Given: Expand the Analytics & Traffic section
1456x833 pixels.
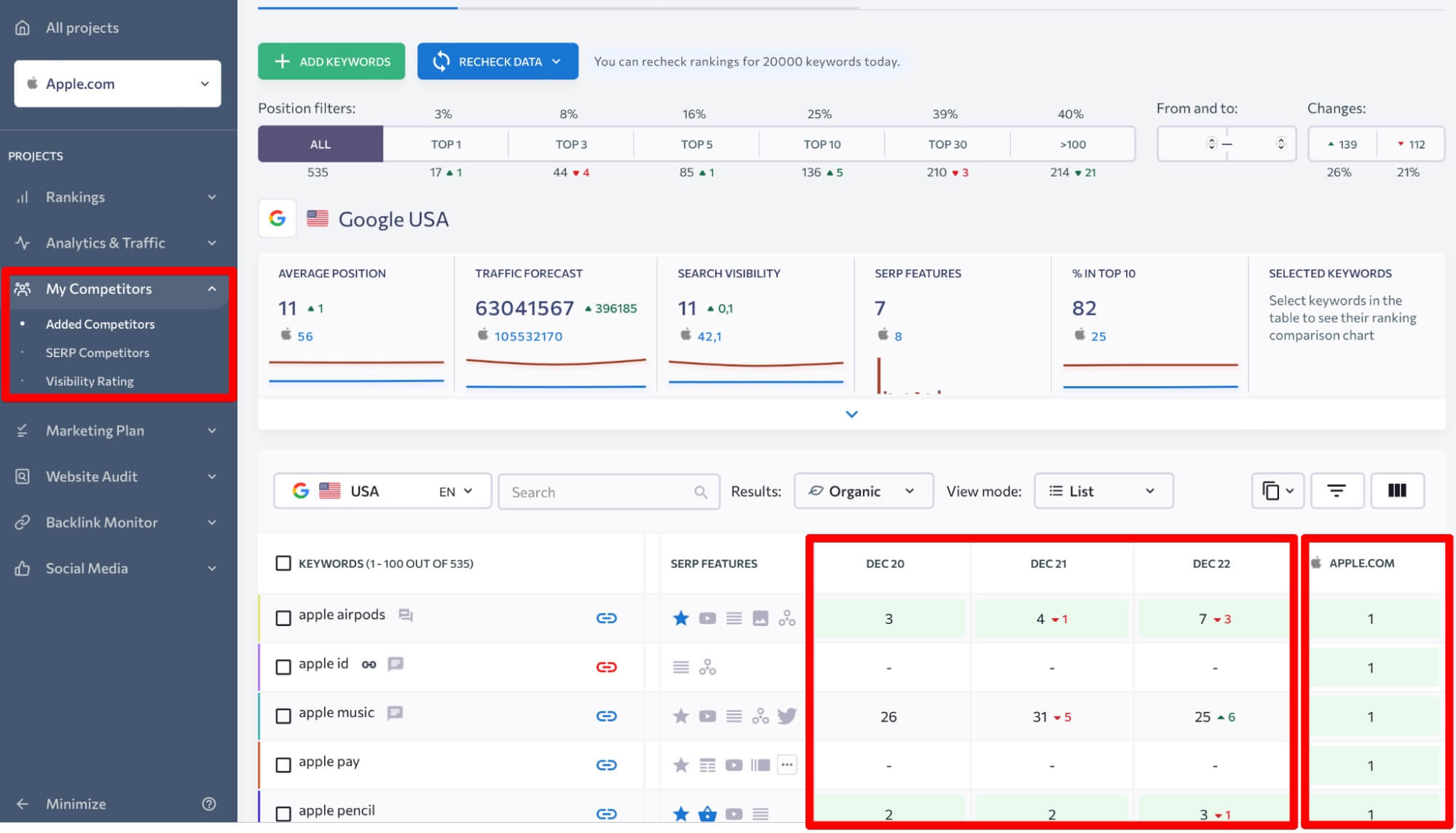Looking at the screenshot, I should [212, 243].
